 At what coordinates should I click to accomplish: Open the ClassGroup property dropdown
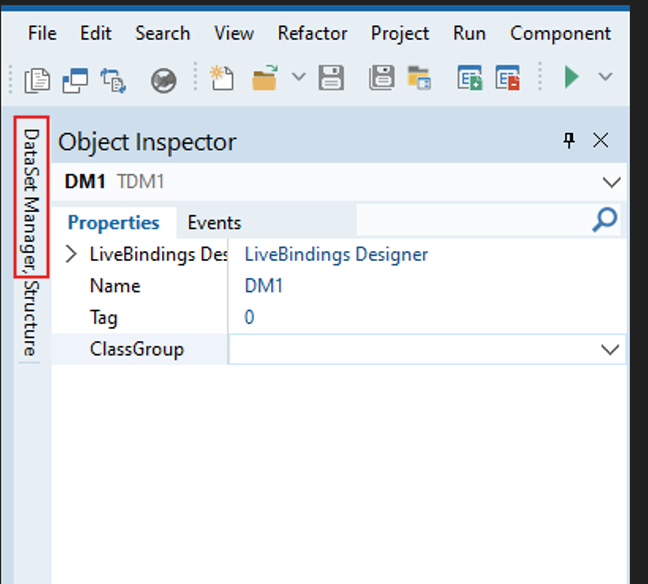tap(610, 349)
